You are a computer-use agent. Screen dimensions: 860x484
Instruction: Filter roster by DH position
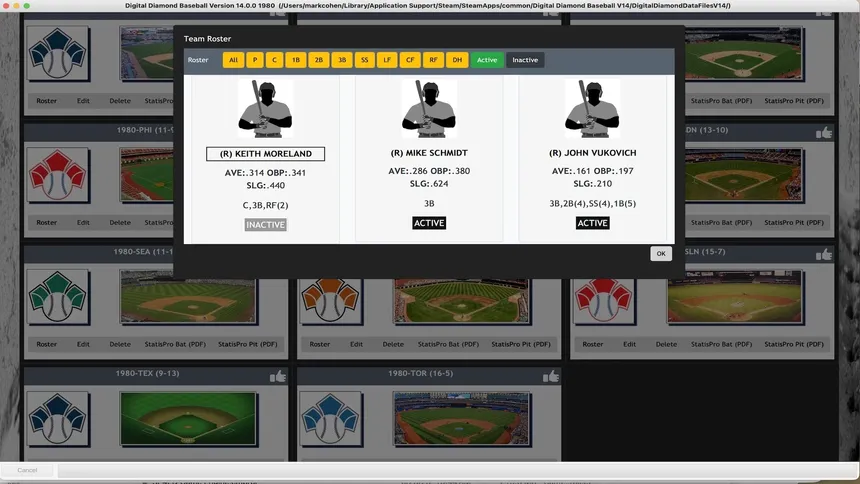tap(457, 60)
